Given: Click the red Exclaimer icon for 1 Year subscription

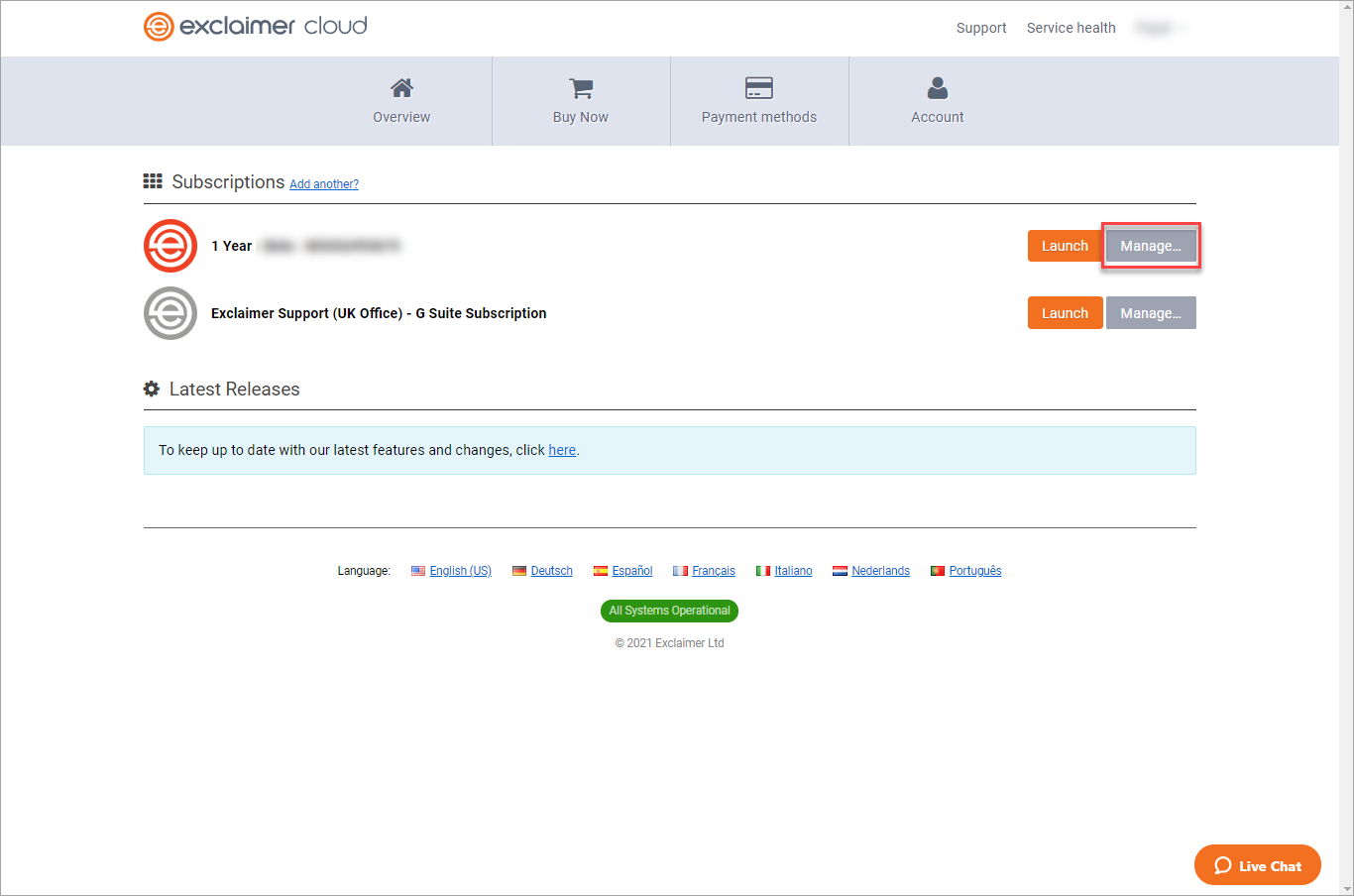Looking at the screenshot, I should (x=170, y=246).
